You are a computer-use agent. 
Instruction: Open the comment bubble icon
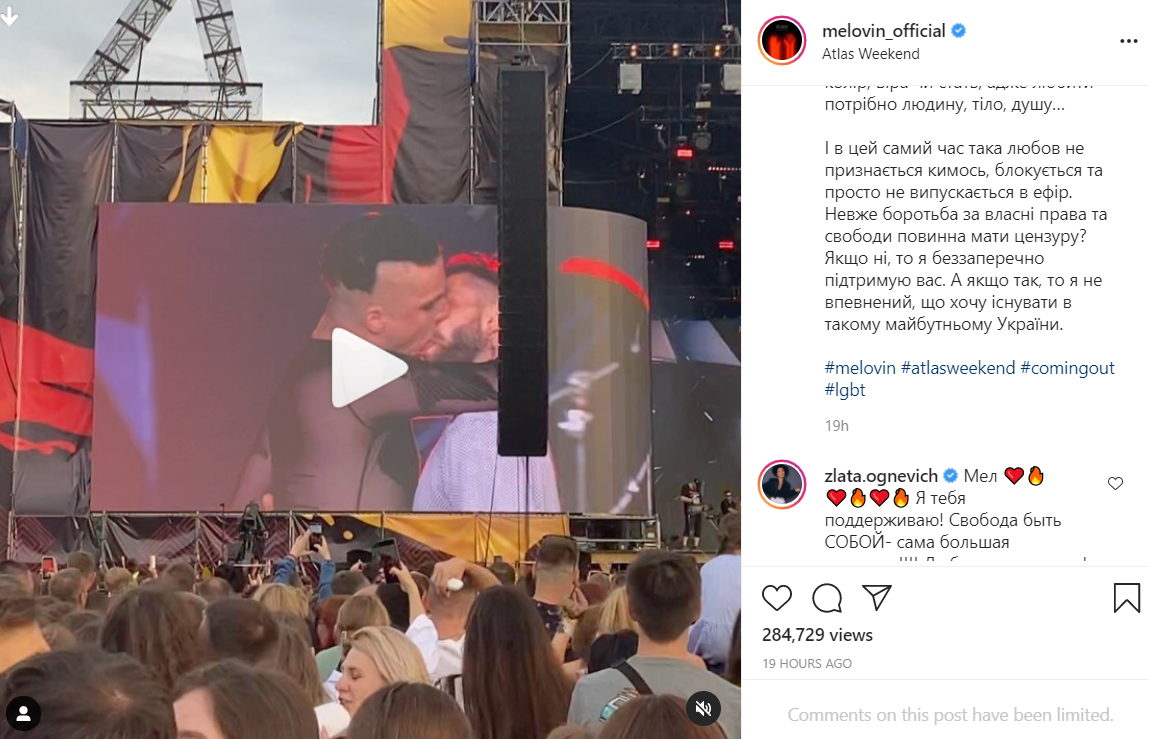(x=827, y=598)
